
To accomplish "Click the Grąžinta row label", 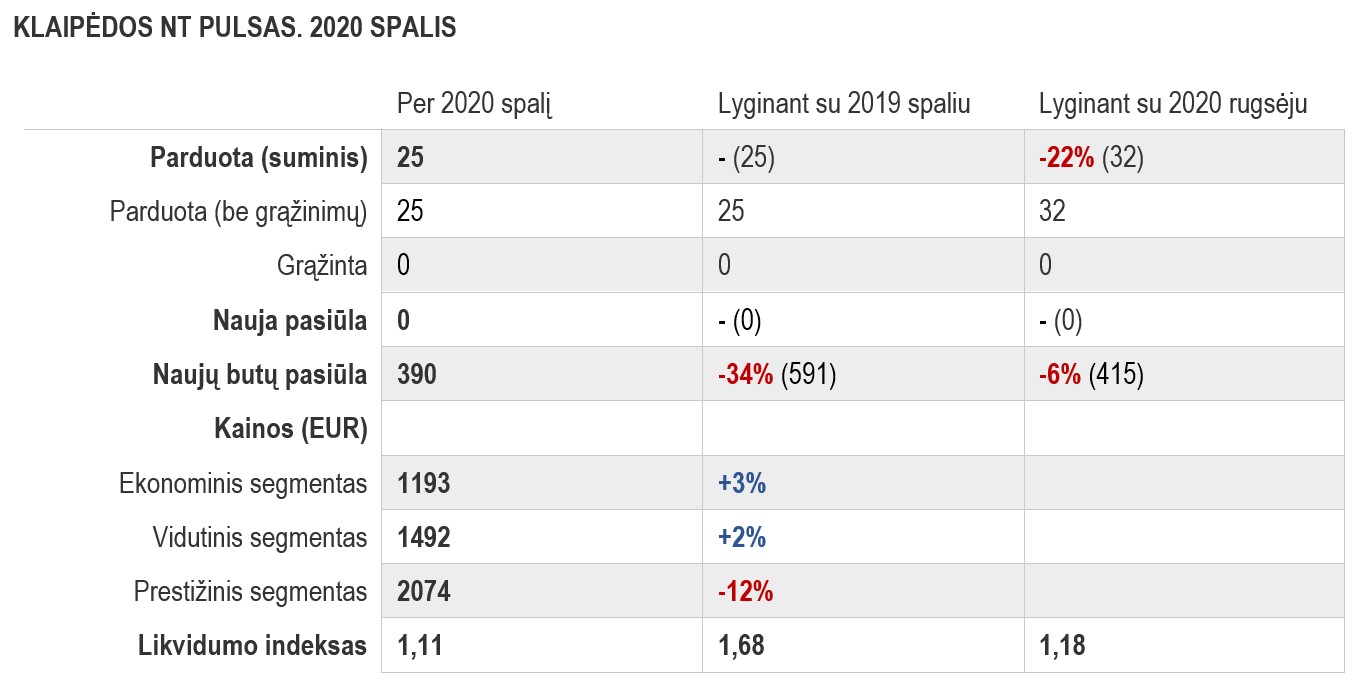I will pos(322,266).
